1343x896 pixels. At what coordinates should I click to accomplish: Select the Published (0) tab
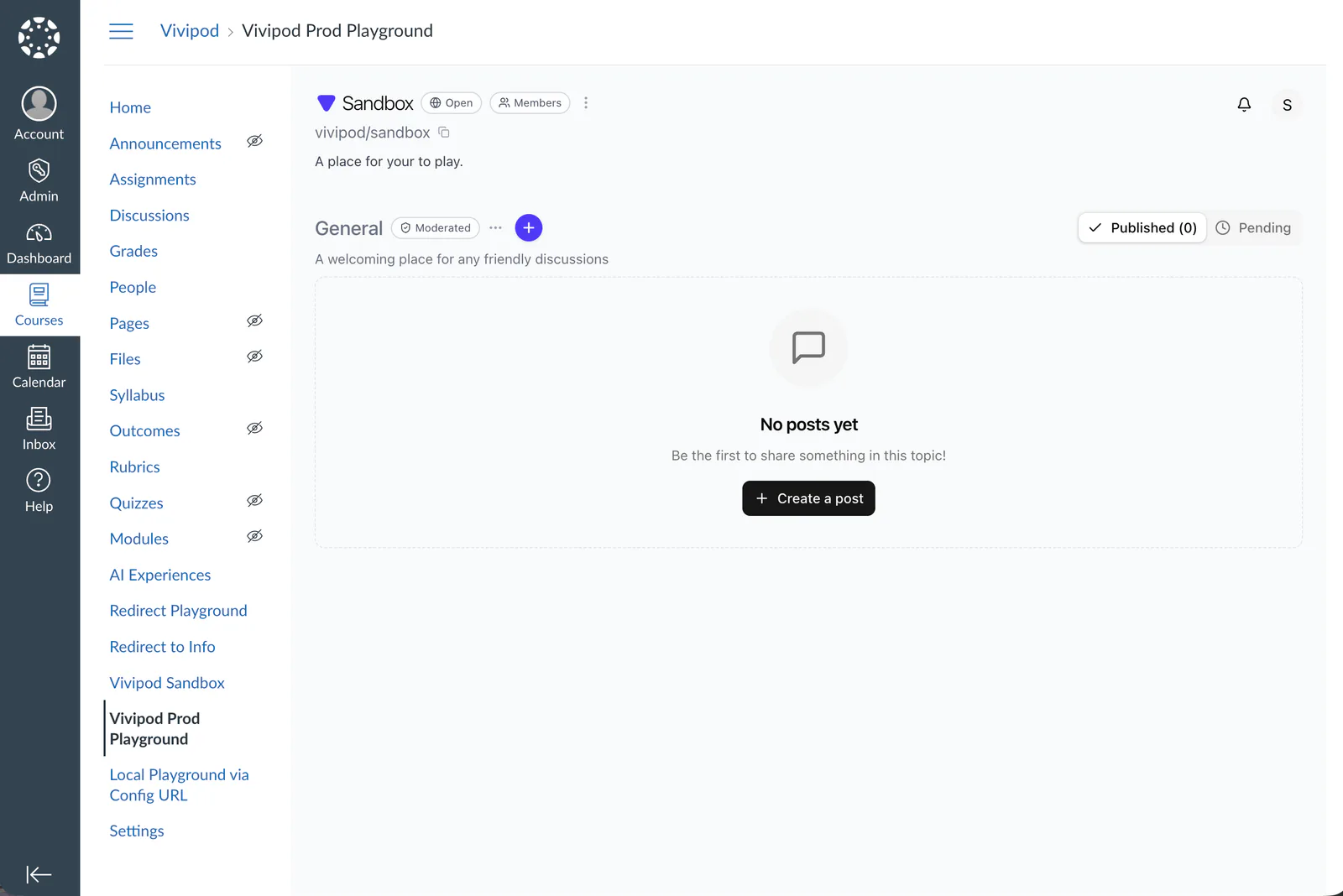1142,227
